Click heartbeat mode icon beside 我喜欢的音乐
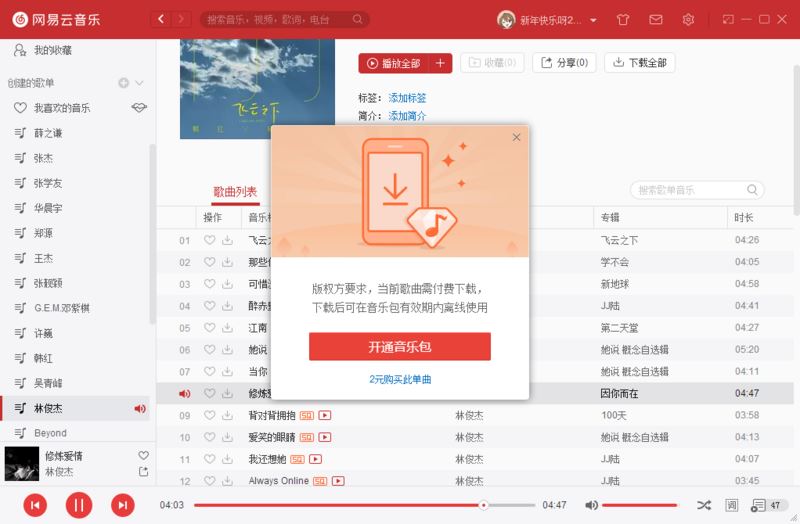The image size is (800, 524). pos(139,108)
